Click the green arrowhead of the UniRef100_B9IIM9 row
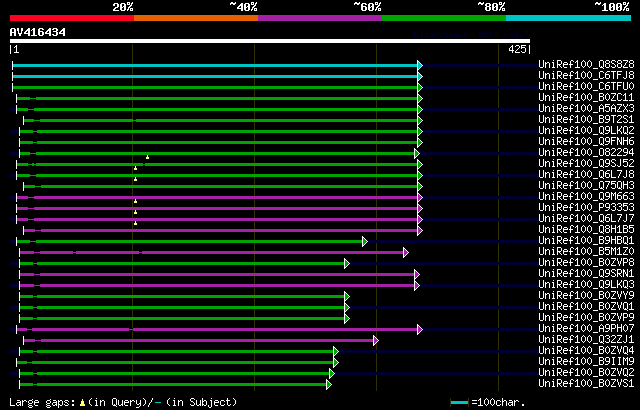The width and height of the screenshot is (640, 410). [x=336, y=363]
